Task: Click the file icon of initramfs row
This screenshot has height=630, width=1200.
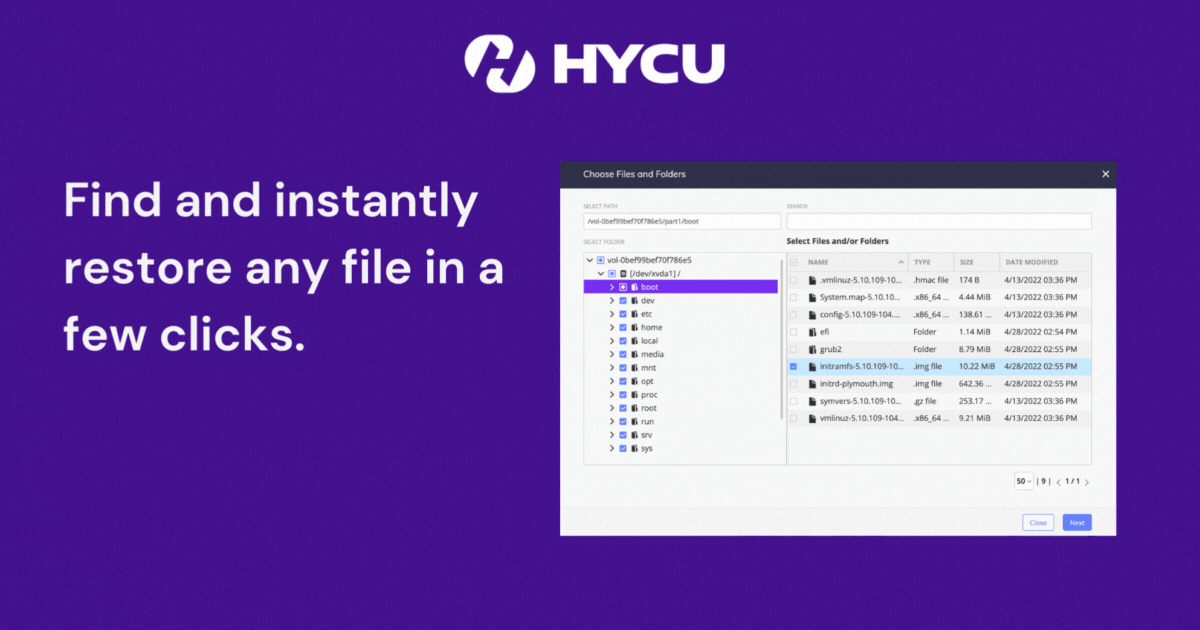Action: click(812, 366)
